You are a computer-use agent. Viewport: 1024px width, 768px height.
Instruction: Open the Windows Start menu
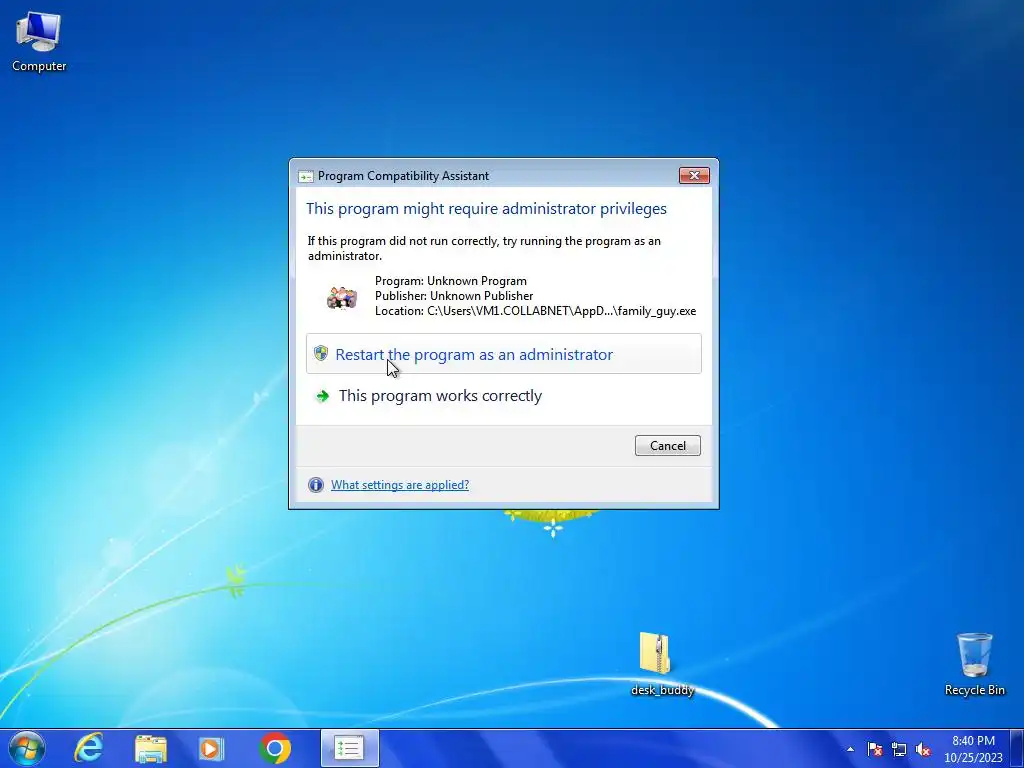pyautogui.click(x=27, y=748)
